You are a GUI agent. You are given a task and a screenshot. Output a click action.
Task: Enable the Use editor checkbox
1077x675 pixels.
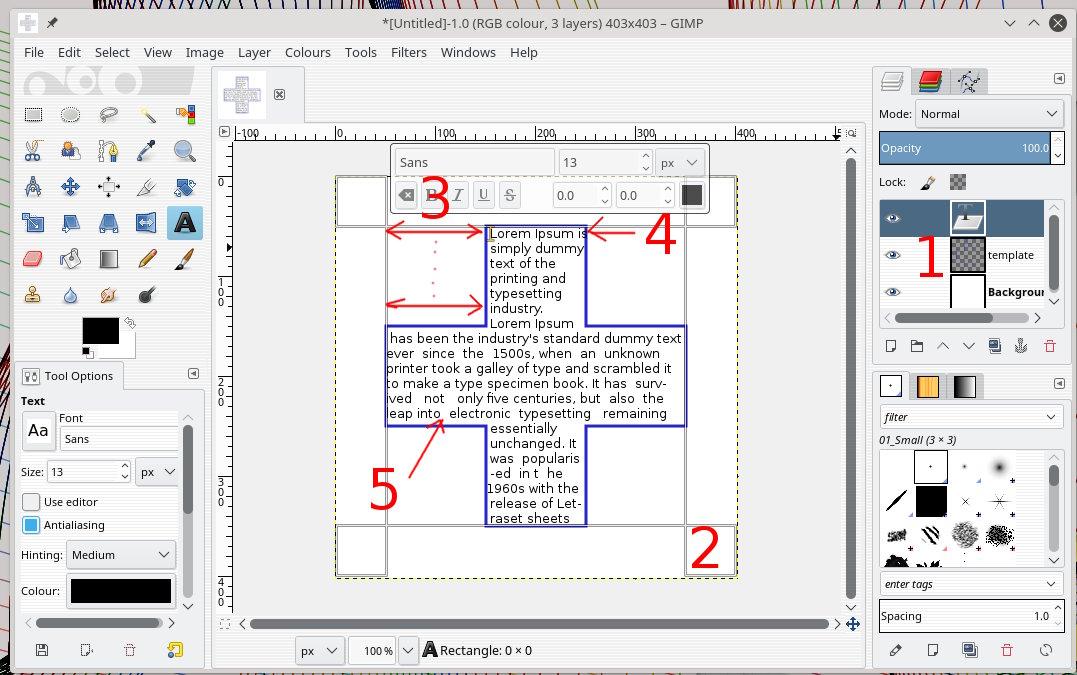click(31, 502)
